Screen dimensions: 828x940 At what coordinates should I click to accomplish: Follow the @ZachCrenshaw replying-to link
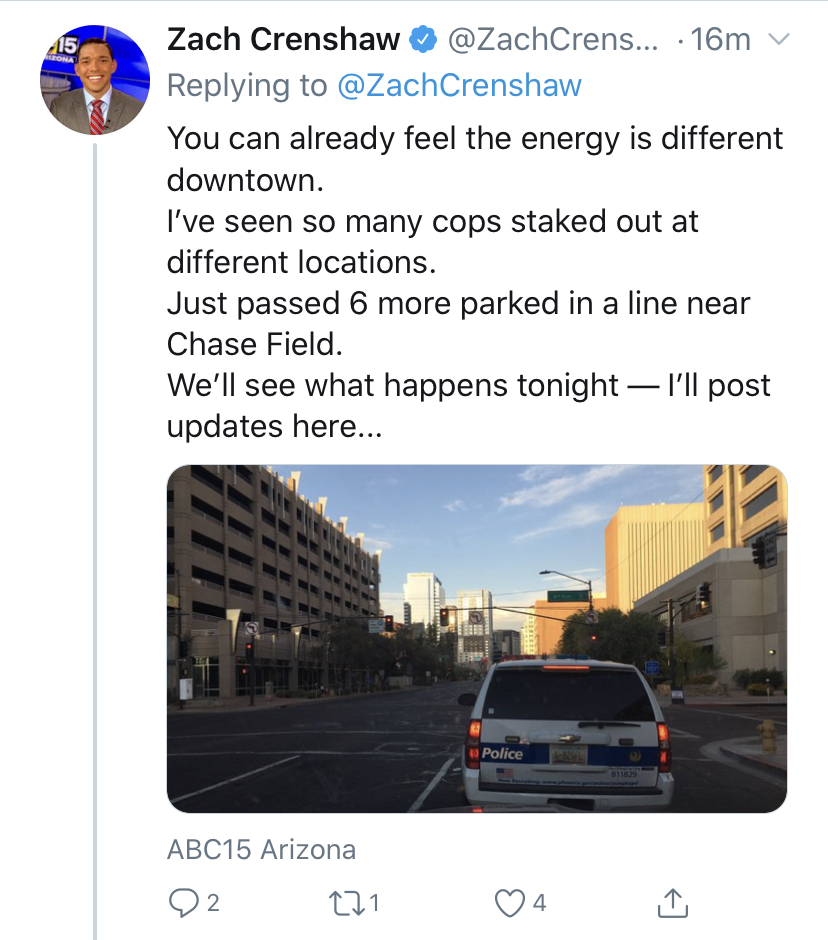(459, 85)
